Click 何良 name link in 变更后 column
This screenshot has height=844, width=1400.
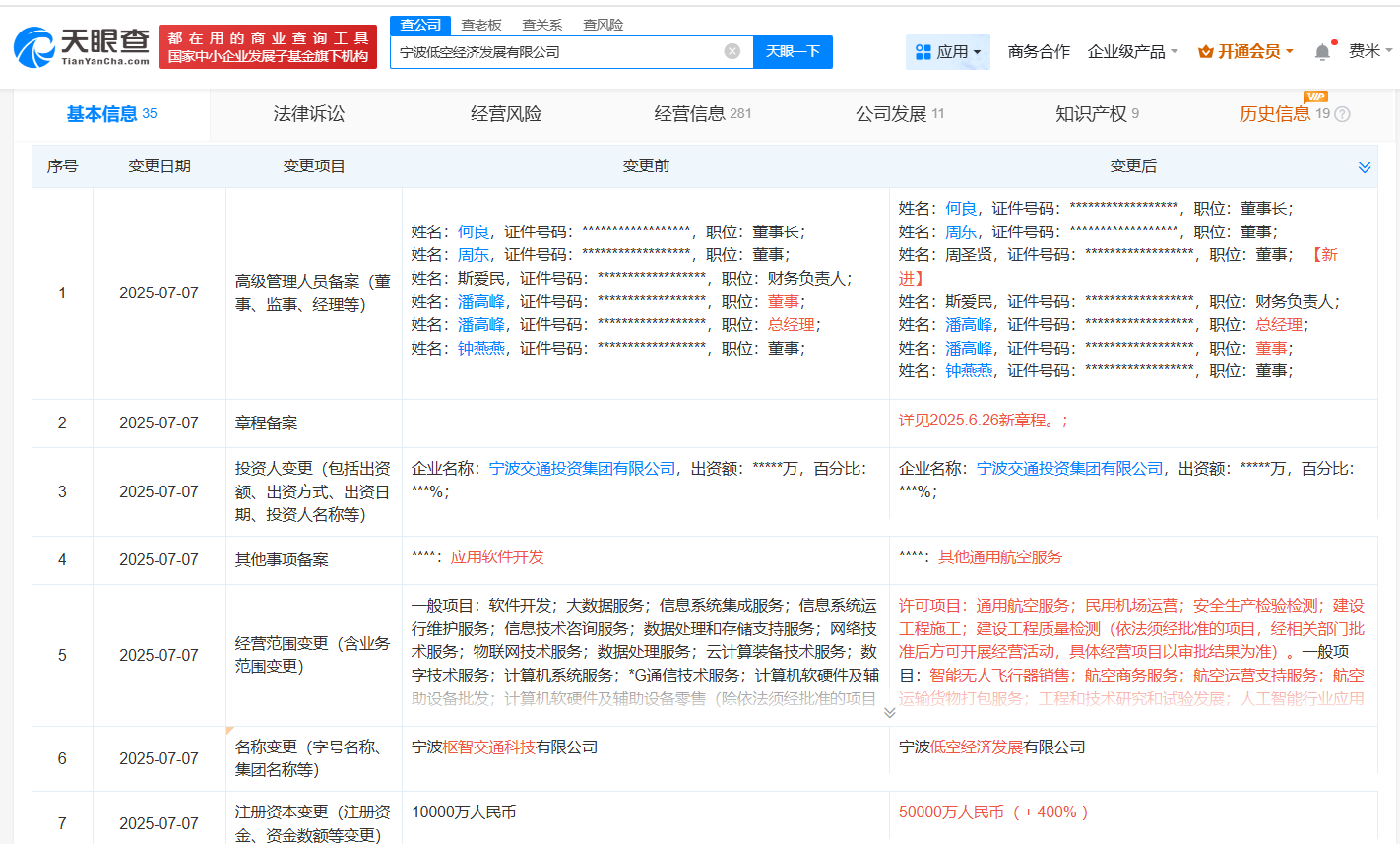tap(960, 209)
